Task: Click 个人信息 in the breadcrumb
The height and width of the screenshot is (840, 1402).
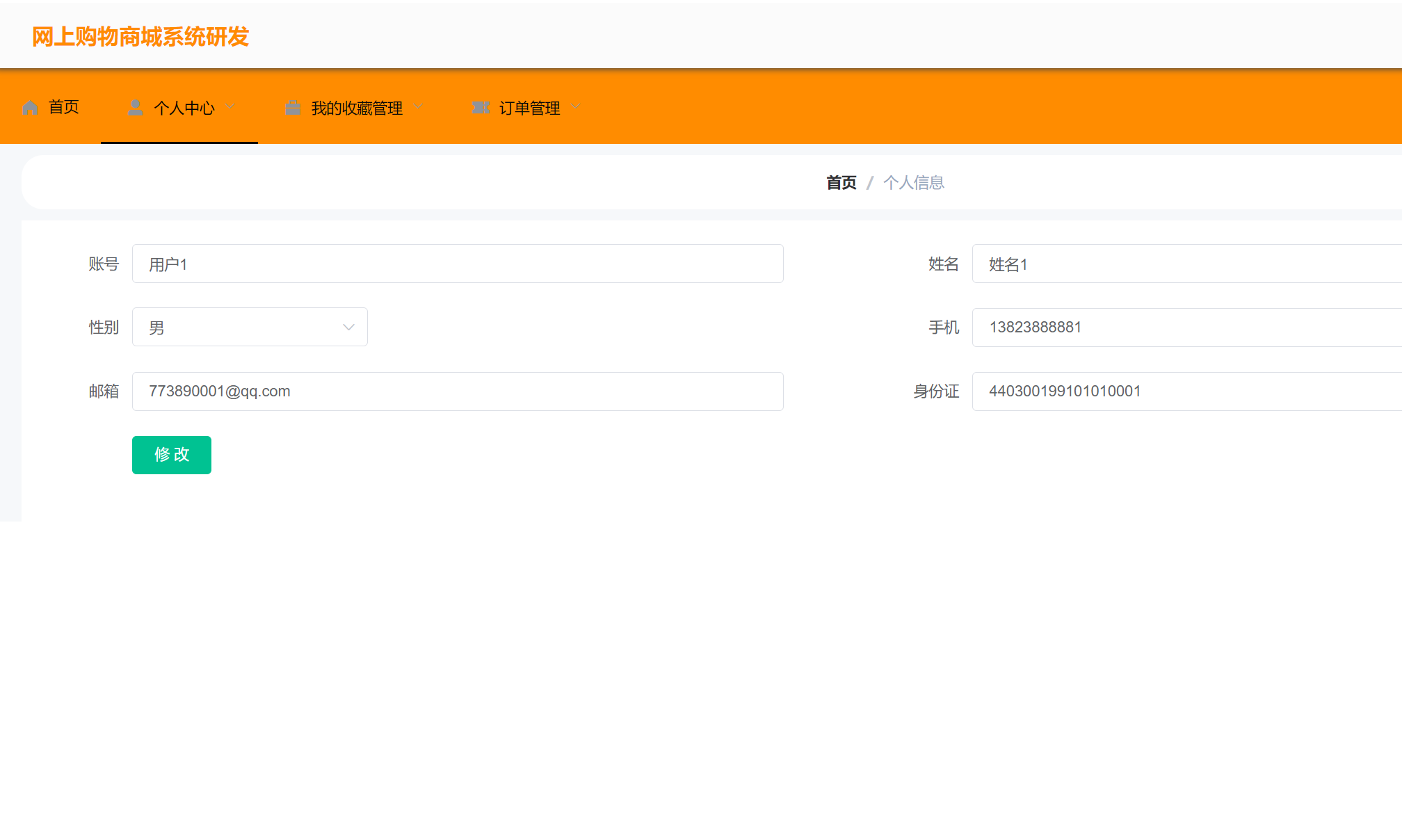Action: pyautogui.click(x=913, y=183)
